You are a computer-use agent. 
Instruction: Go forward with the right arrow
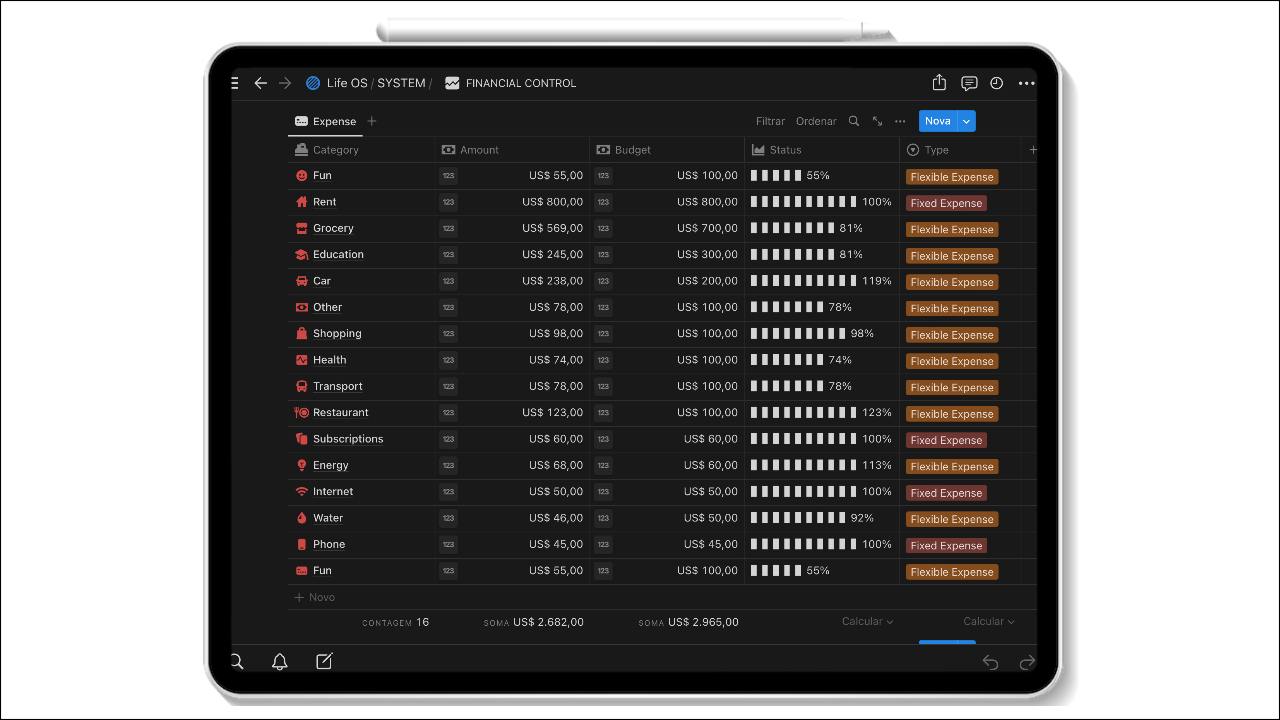coord(285,83)
